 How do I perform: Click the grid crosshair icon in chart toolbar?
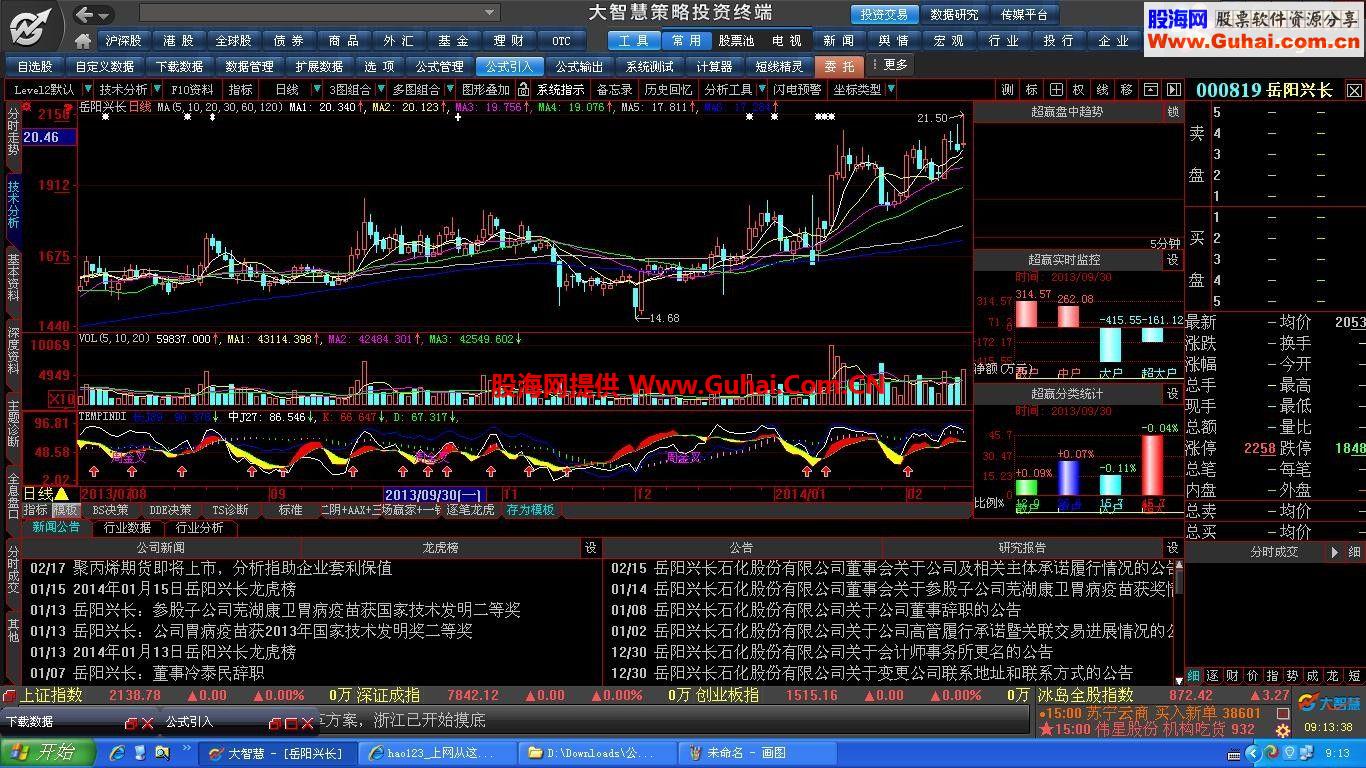(1055, 90)
